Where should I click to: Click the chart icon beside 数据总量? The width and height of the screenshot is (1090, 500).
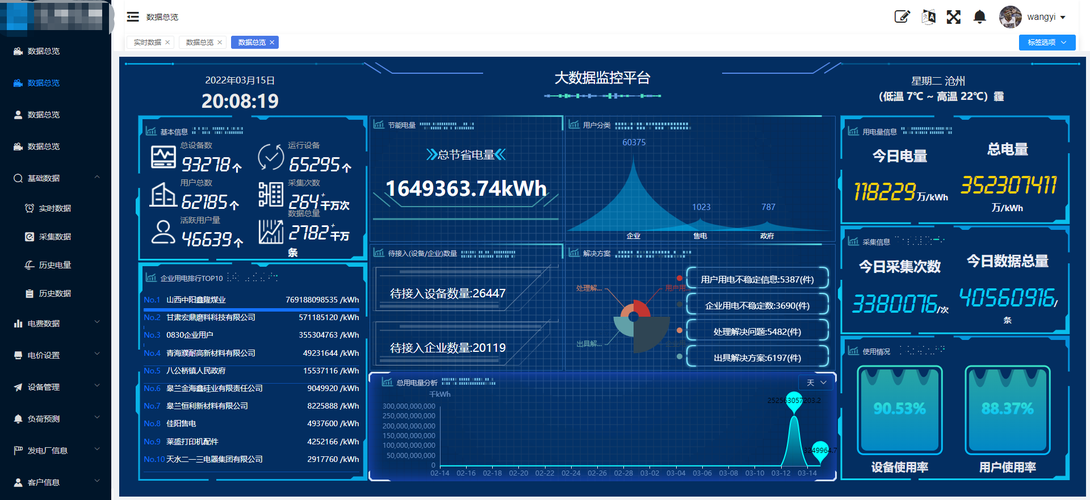tap(270, 232)
